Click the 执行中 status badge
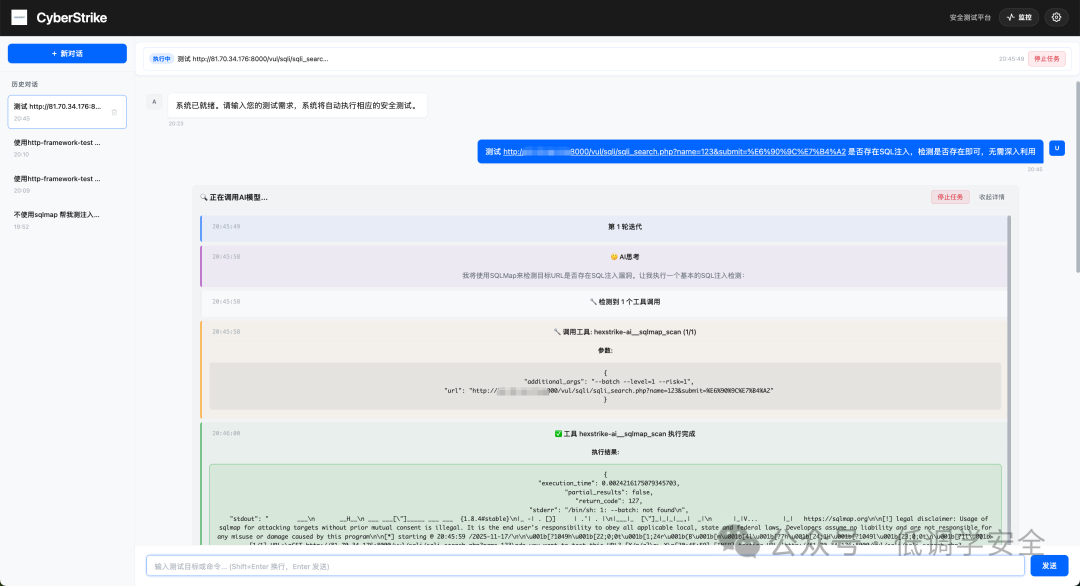1080x586 pixels. coord(161,59)
